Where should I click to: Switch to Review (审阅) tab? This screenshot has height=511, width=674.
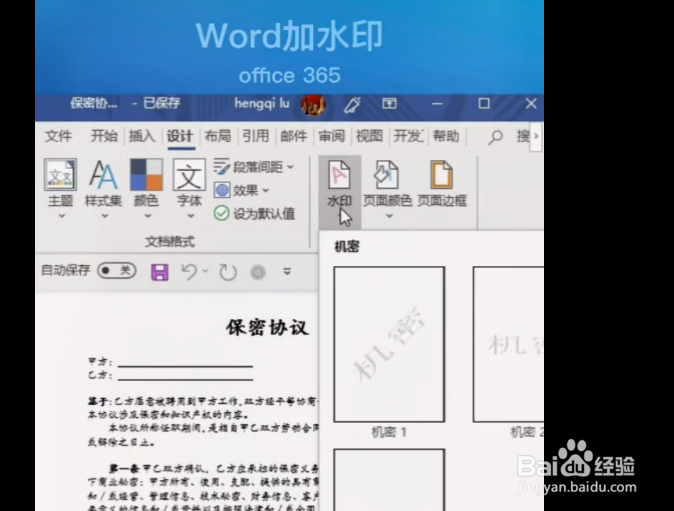tap(331, 136)
